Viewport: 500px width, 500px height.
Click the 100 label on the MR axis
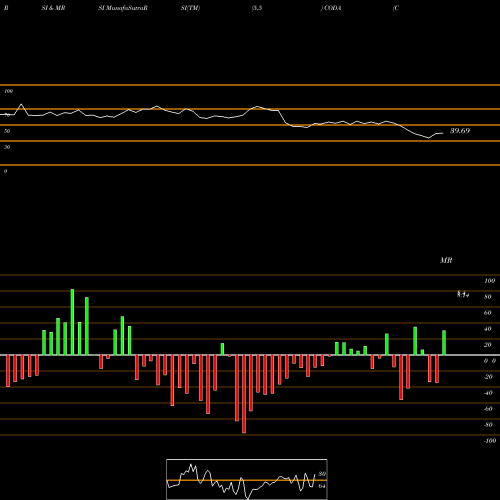[x=490, y=281]
